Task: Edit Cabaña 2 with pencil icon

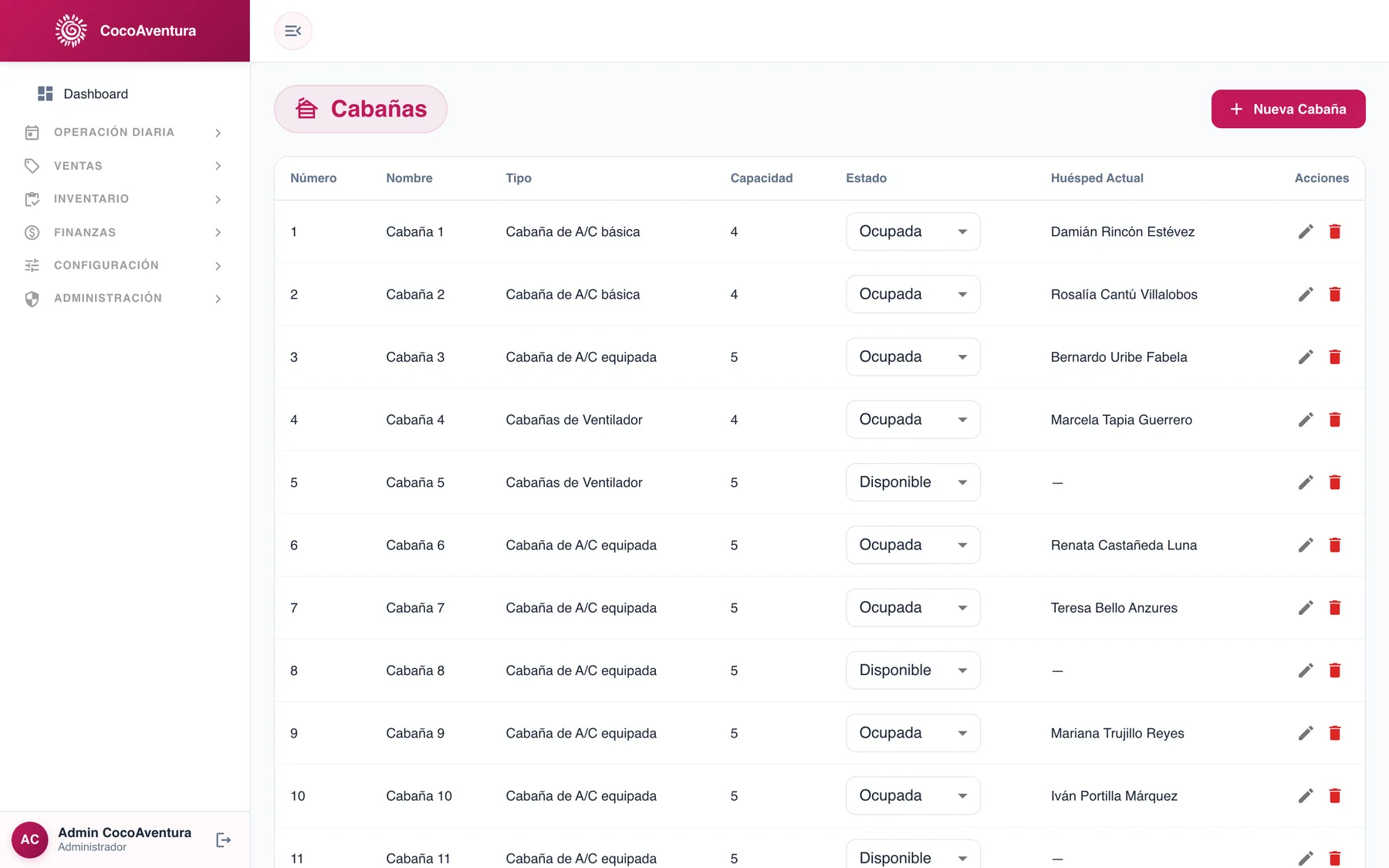Action: coord(1306,294)
